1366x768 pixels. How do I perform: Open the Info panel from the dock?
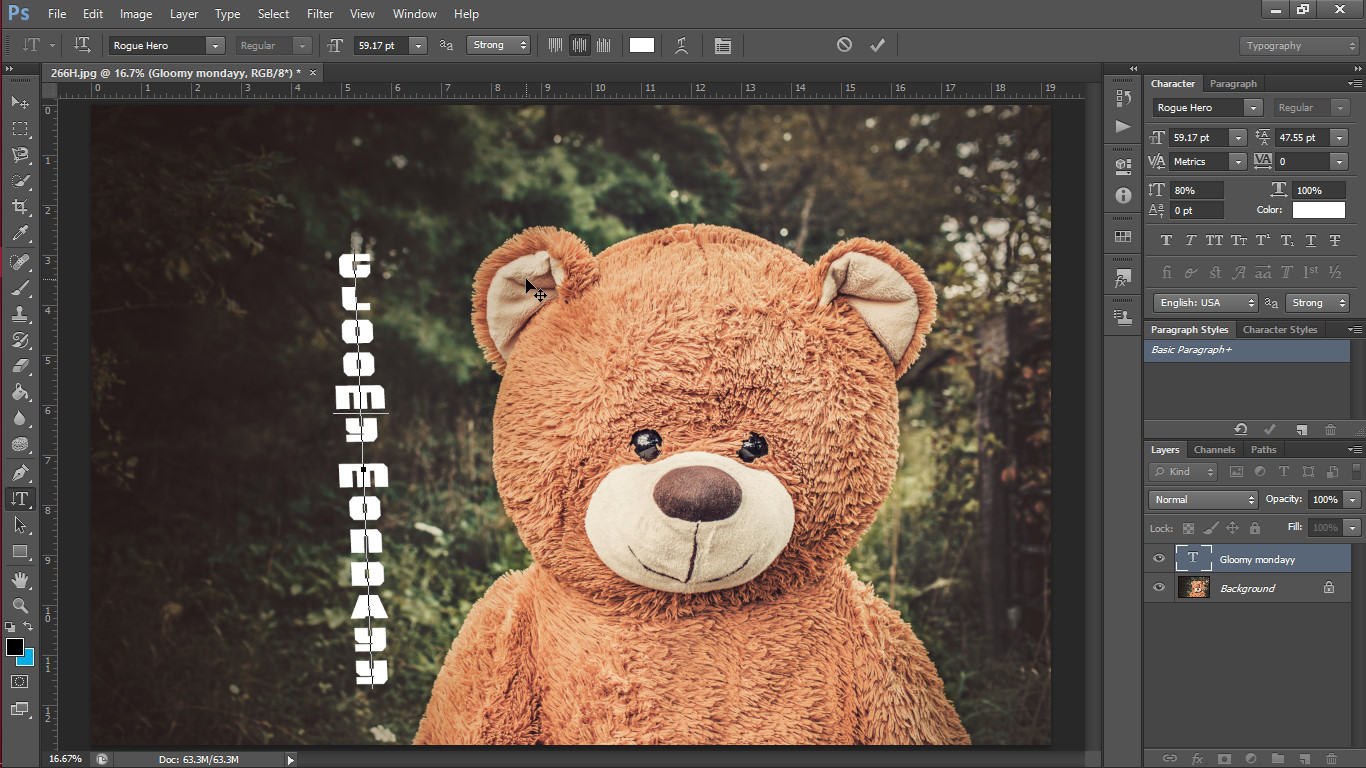click(x=1122, y=196)
